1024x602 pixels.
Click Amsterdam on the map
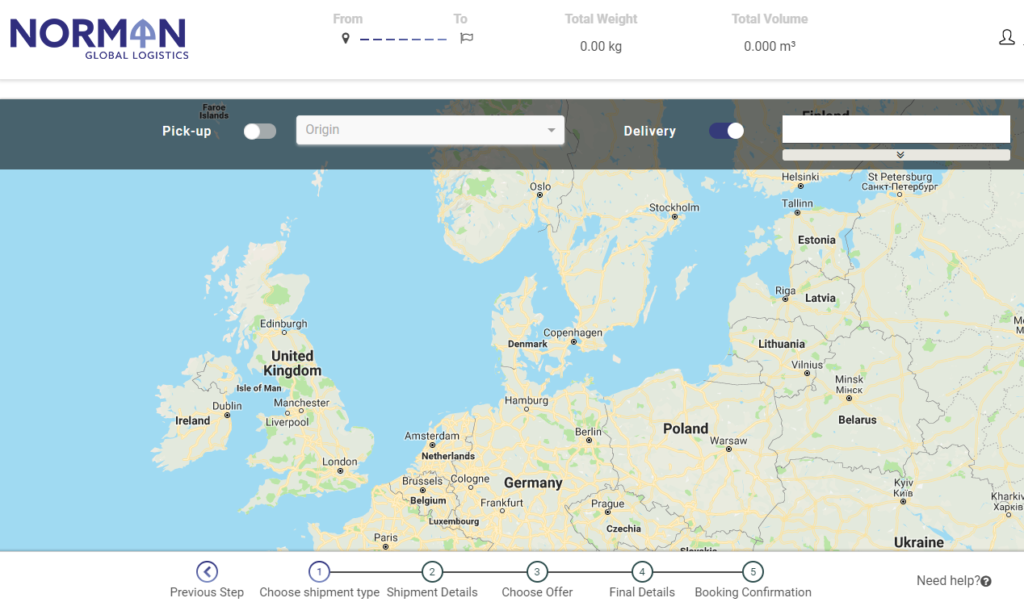[432, 436]
